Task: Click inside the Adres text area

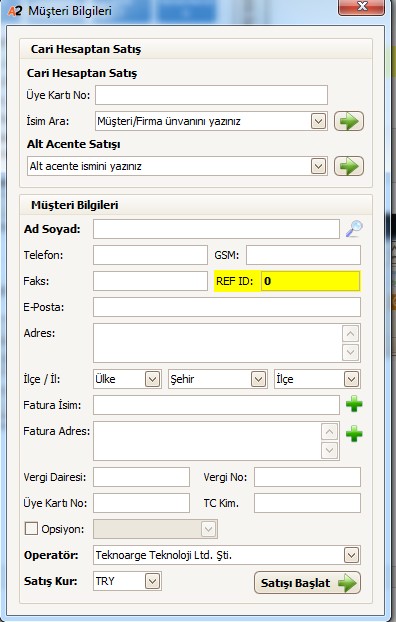Action: click(217, 343)
